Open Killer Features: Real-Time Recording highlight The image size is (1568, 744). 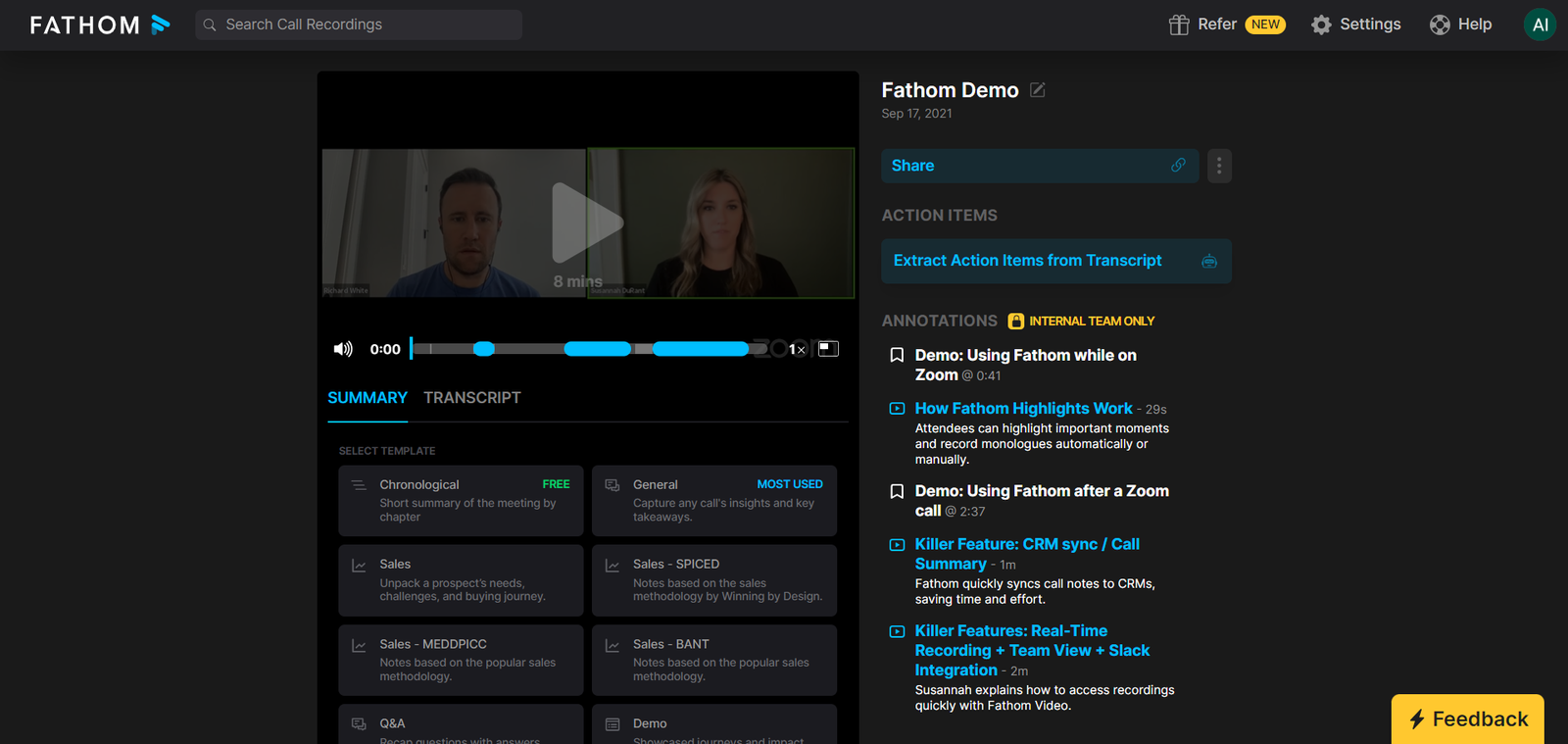pos(1032,651)
